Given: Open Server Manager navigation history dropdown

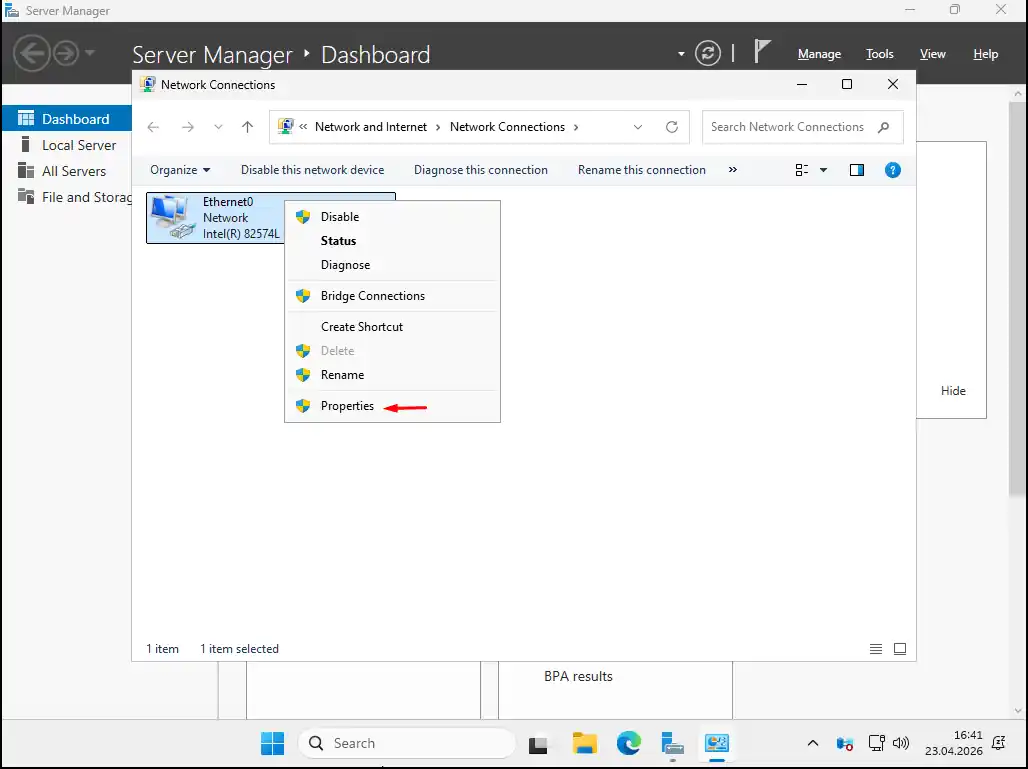Looking at the screenshot, I should tap(90, 53).
